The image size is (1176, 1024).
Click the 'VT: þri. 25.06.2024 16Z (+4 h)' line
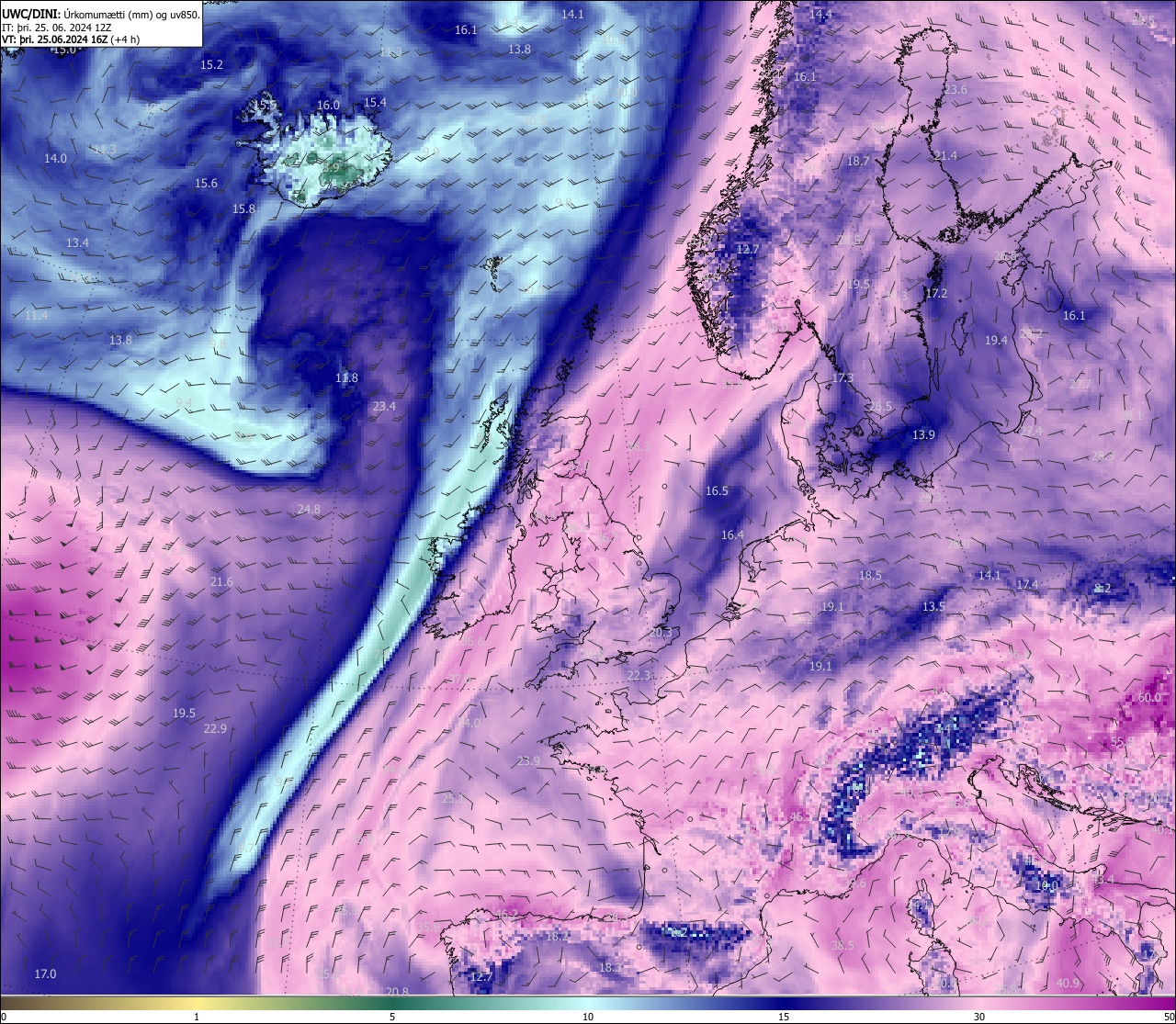tap(71, 39)
